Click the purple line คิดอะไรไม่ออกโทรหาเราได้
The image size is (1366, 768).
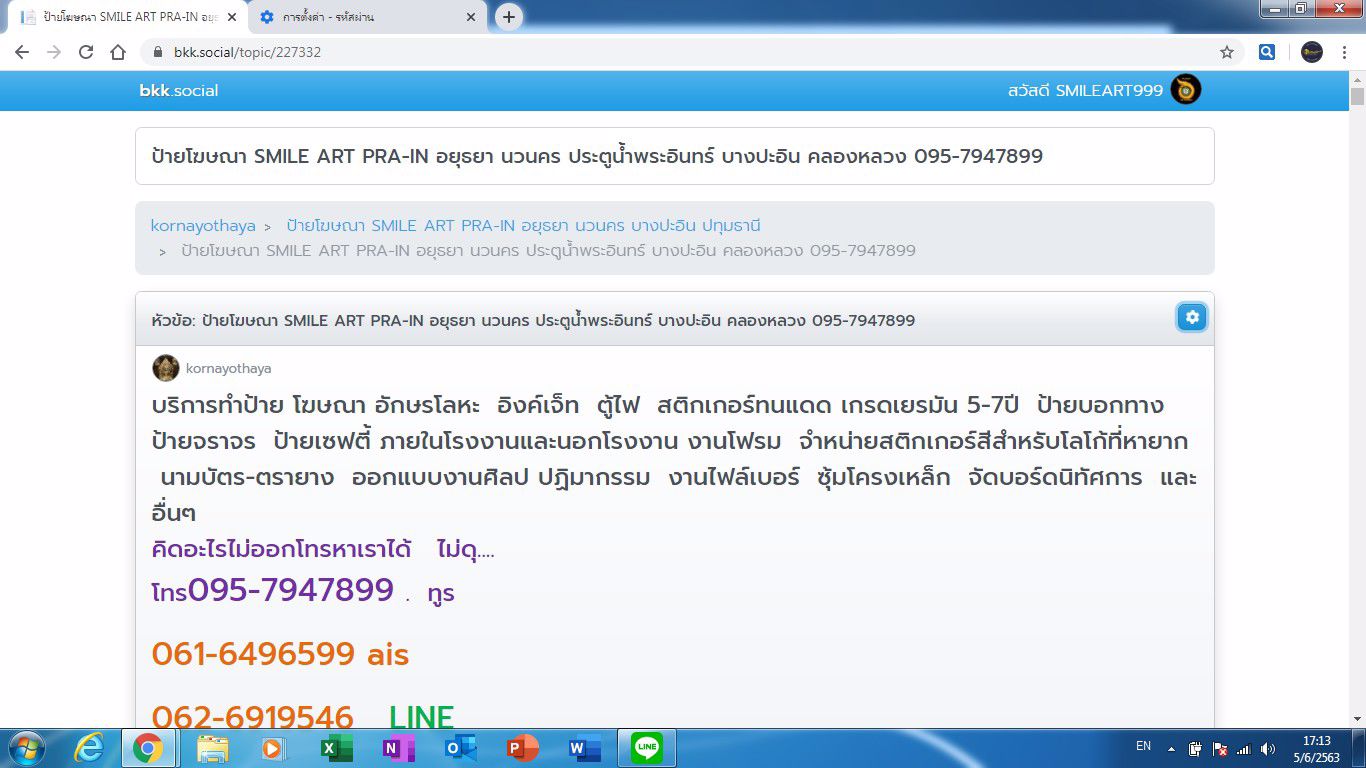[281, 549]
